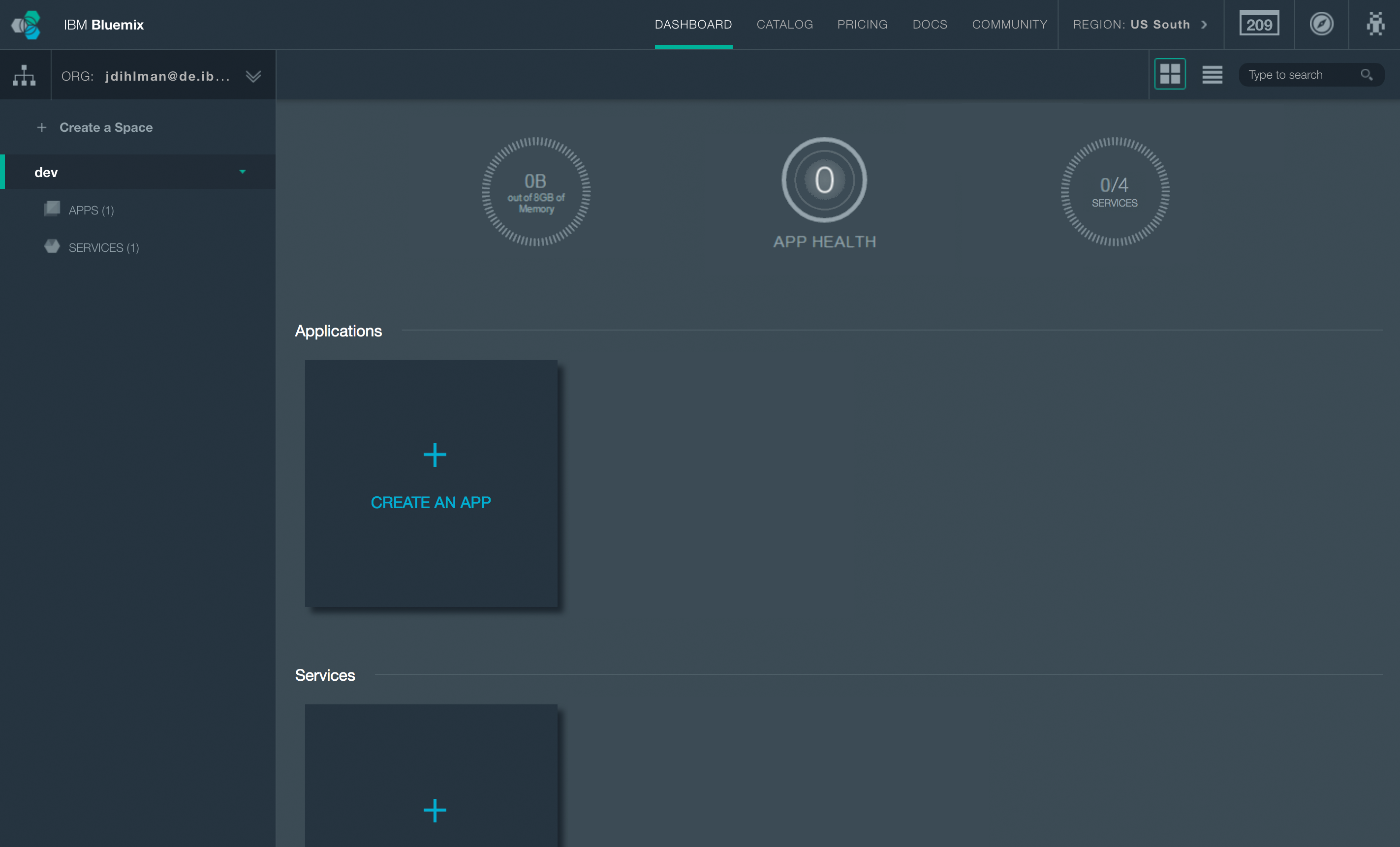Click the search magnifier icon
The image size is (1400, 847).
pyautogui.click(x=1366, y=74)
